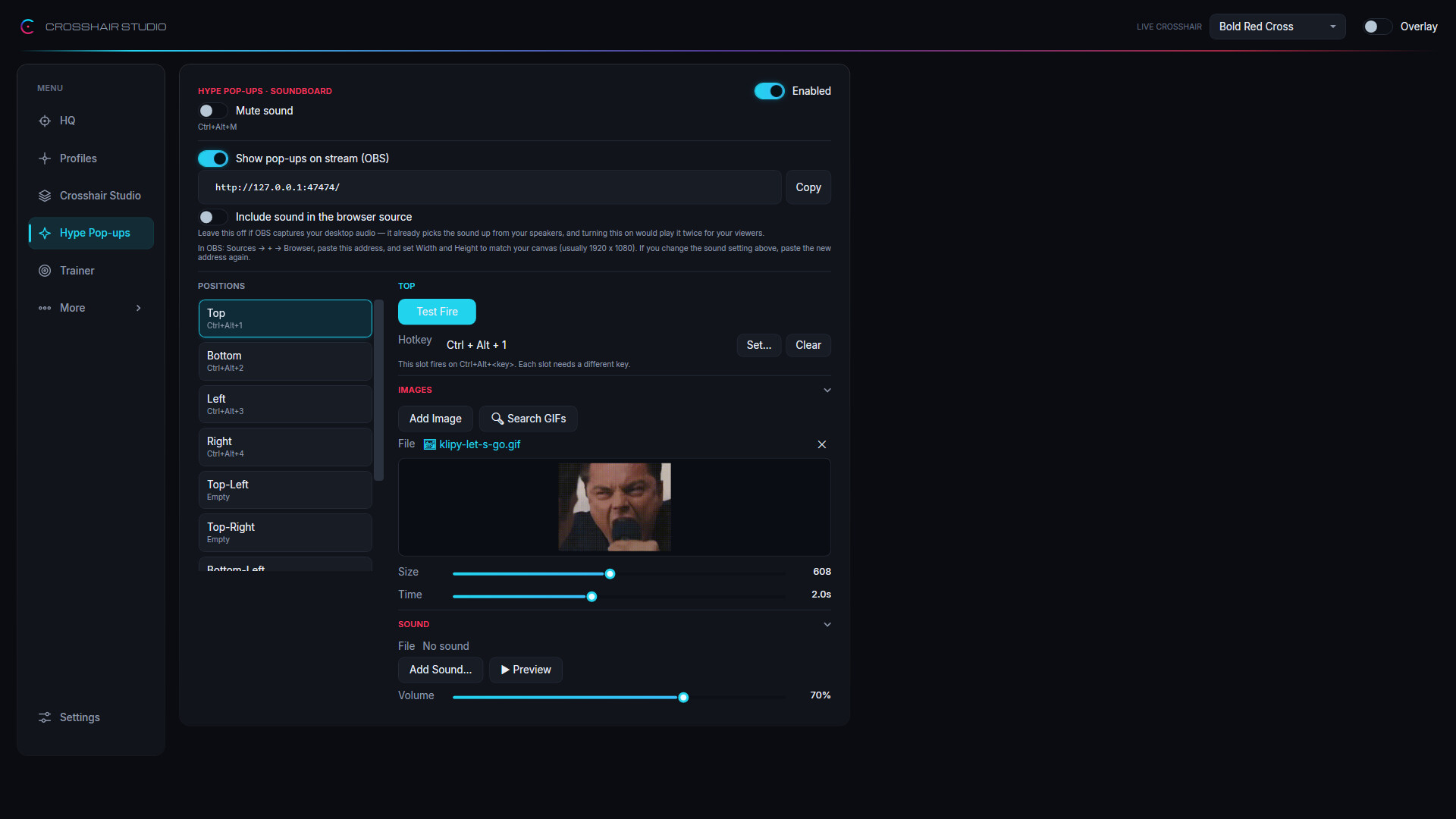Viewport: 1456px width, 819px height.
Task: Enable Include sound in the browser source
Action: tap(212, 217)
